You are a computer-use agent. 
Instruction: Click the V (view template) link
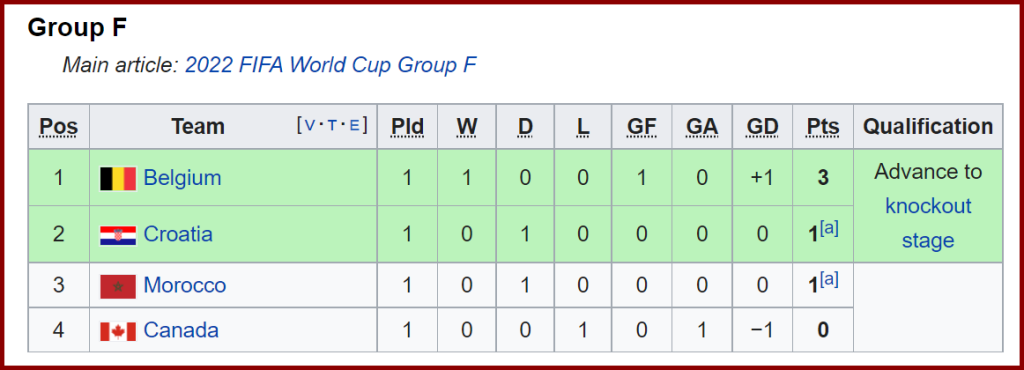pos(310,125)
